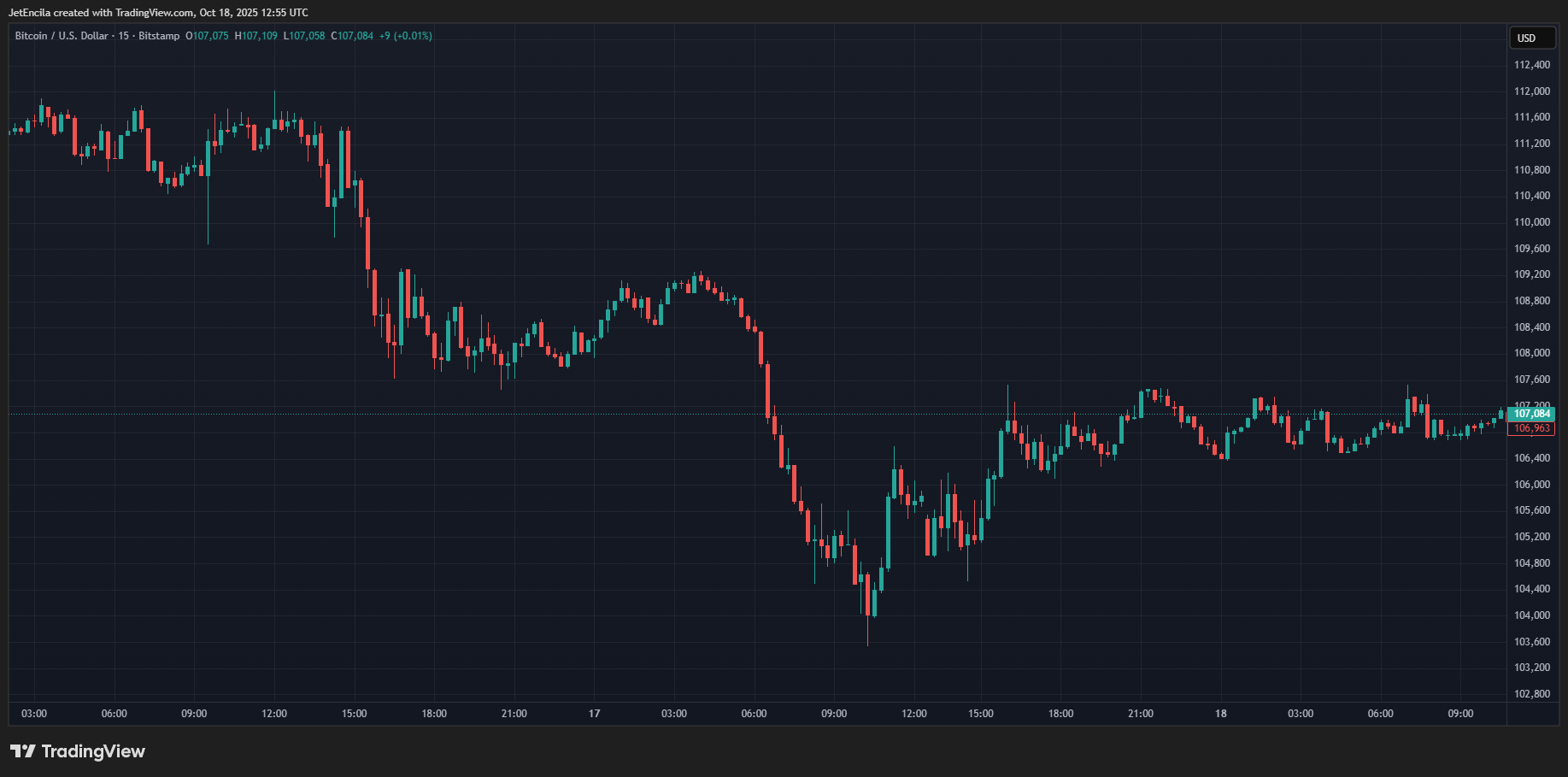The width and height of the screenshot is (1568, 777).
Task: Click the Close value C107,084
Action: click(353, 36)
